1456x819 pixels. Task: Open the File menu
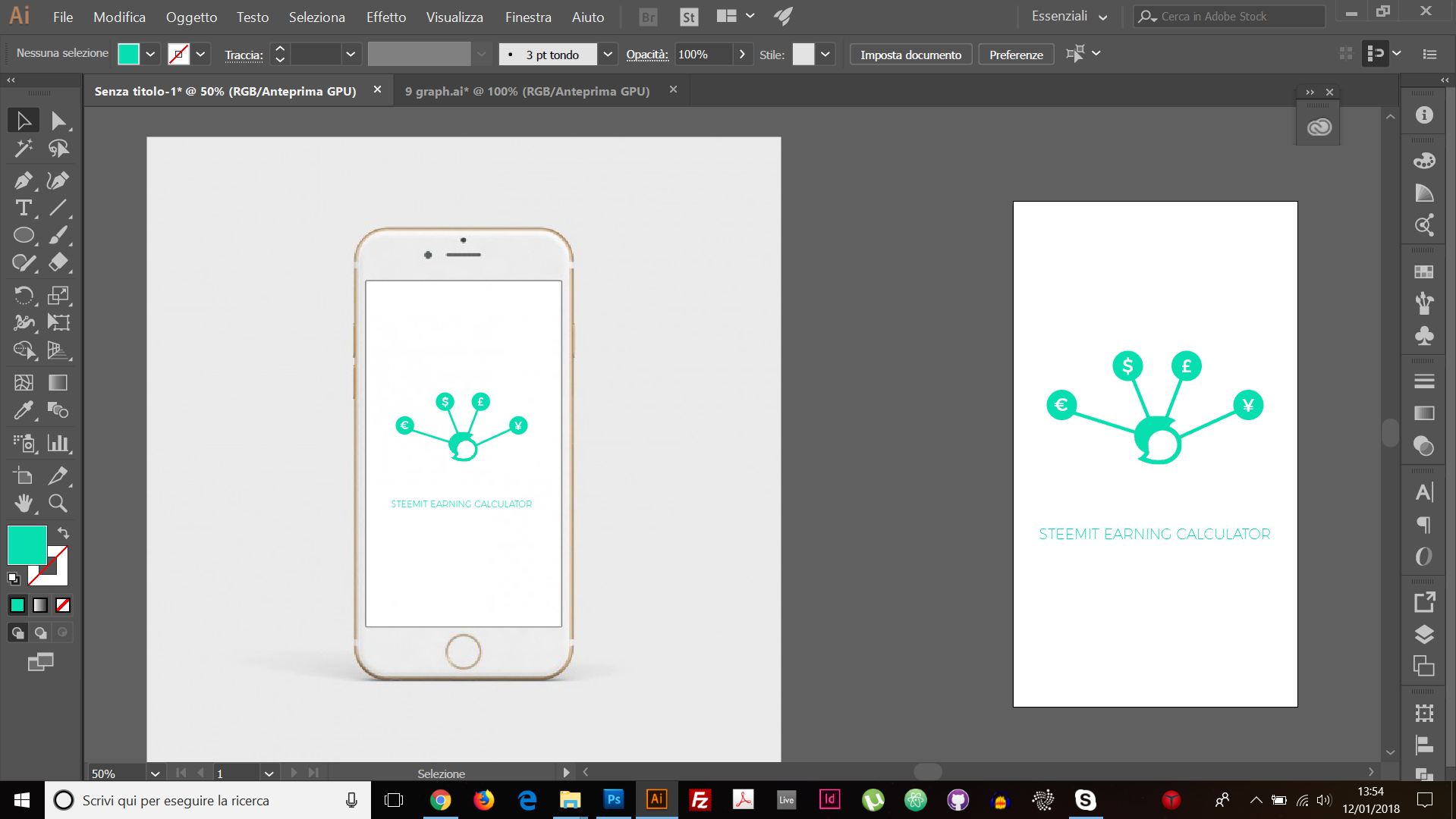(x=63, y=17)
